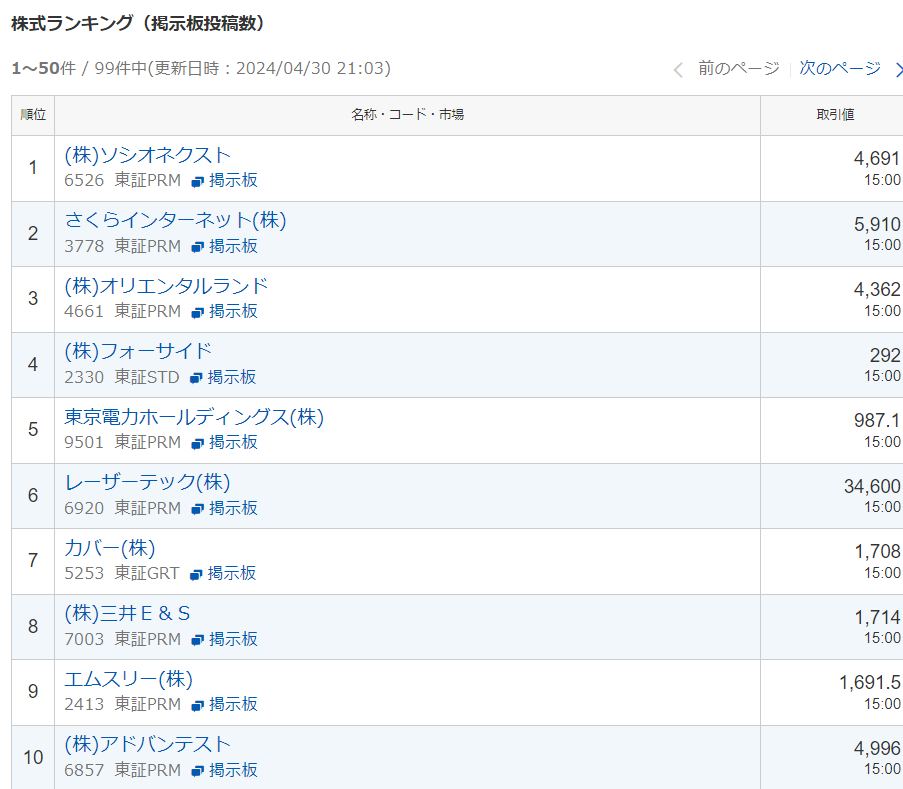Click the 掲示板 icon for code 9501
903x789 pixels.
(x=198, y=443)
